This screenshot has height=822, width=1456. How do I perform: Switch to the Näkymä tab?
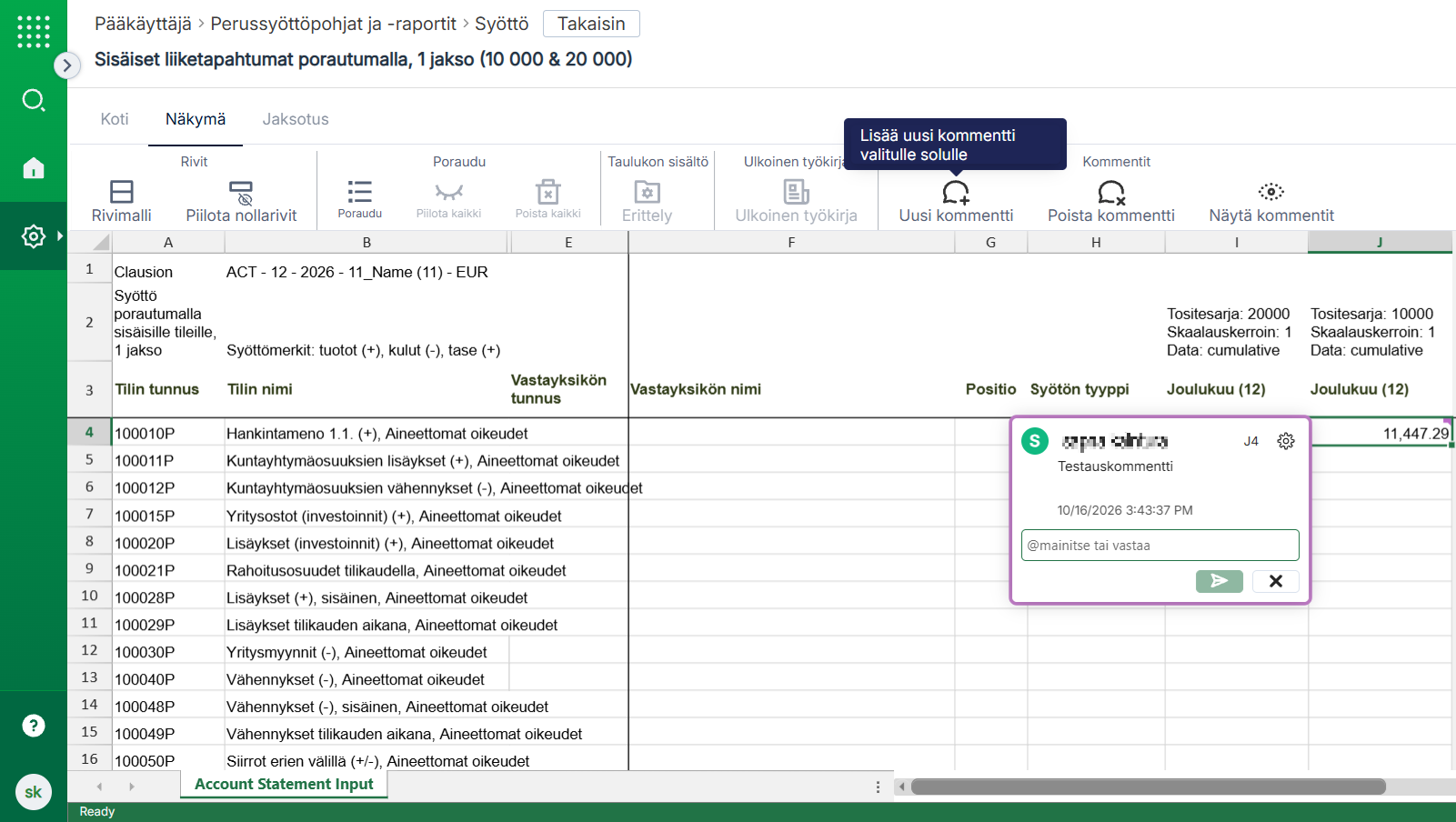196,119
